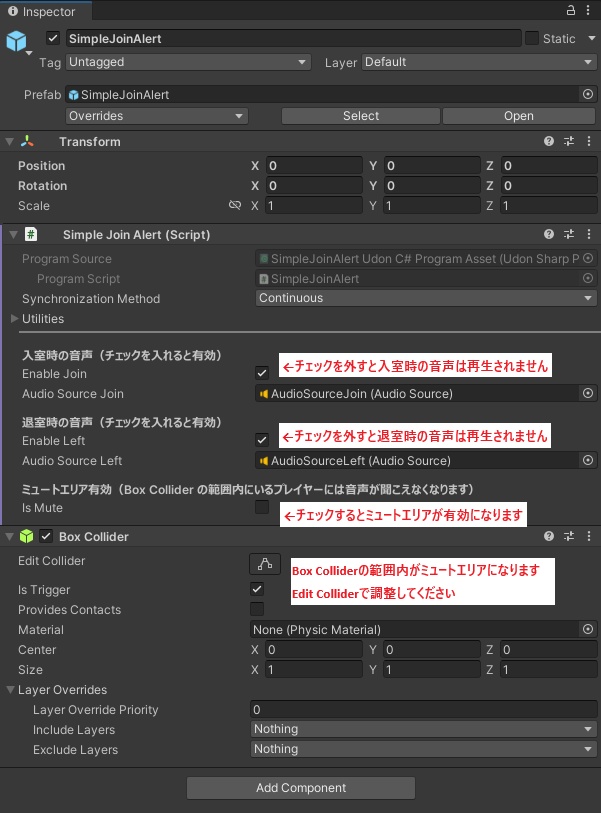Image resolution: width=601 pixels, height=813 pixels.
Task: Click the Rotation Y field
Action: tap(432, 186)
